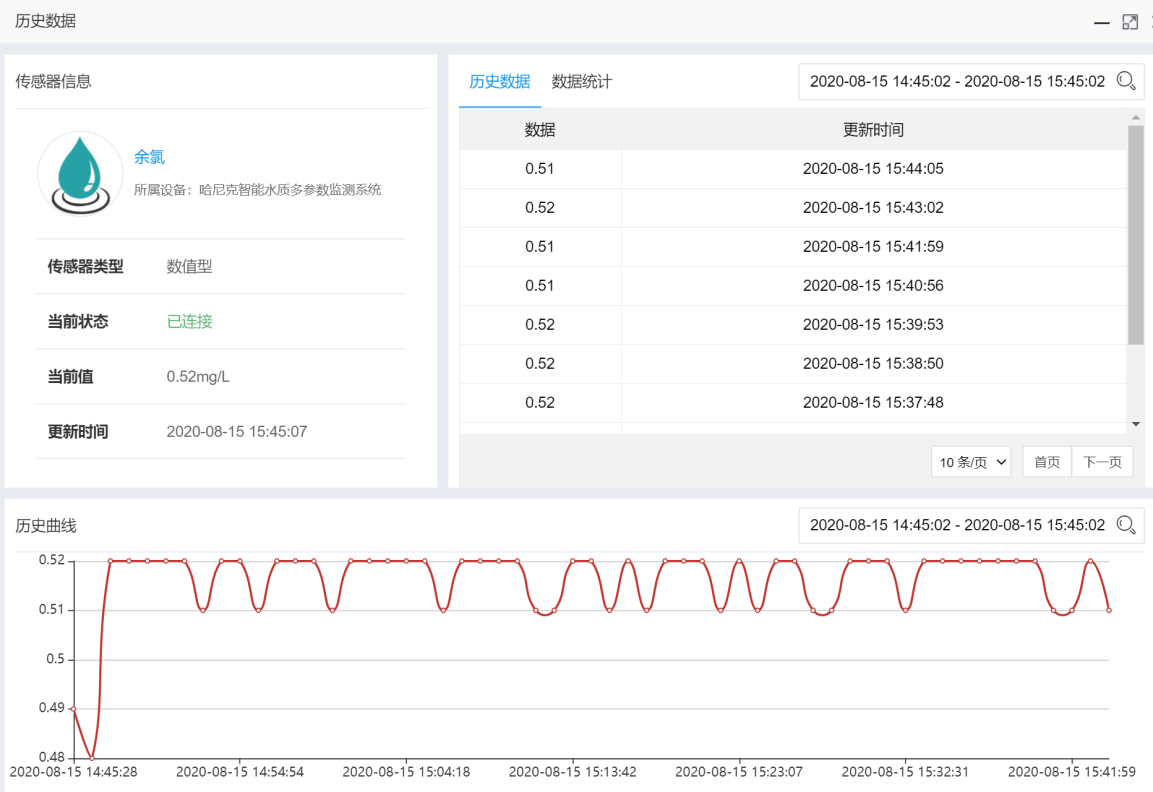Click the search icon in history data panel
Viewport: 1153px width, 792px height.
(x=1126, y=81)
